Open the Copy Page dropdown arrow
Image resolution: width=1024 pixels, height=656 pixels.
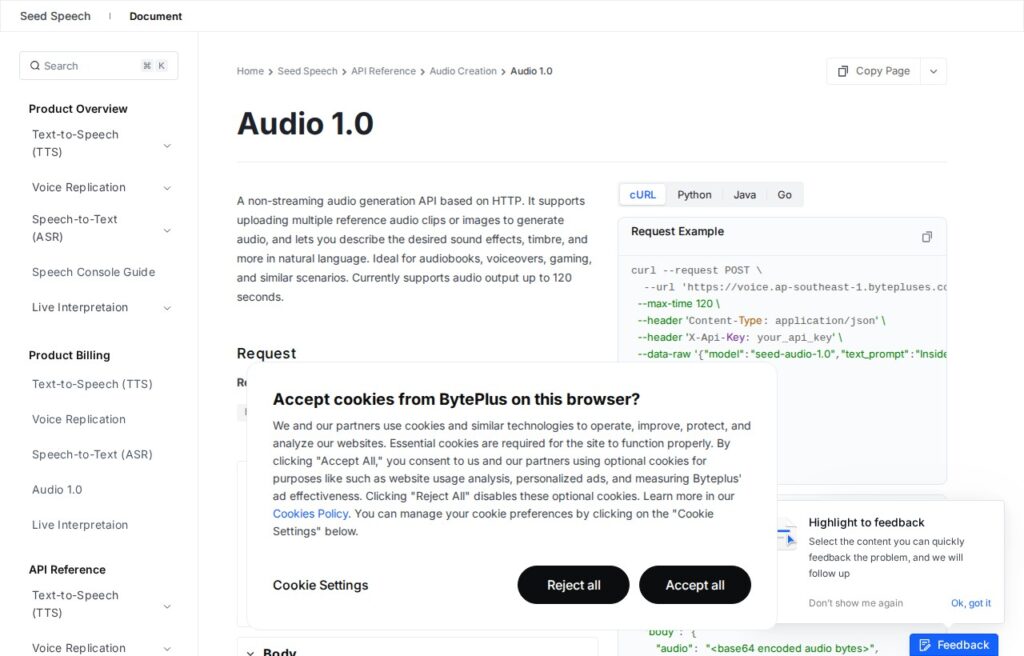933,71
